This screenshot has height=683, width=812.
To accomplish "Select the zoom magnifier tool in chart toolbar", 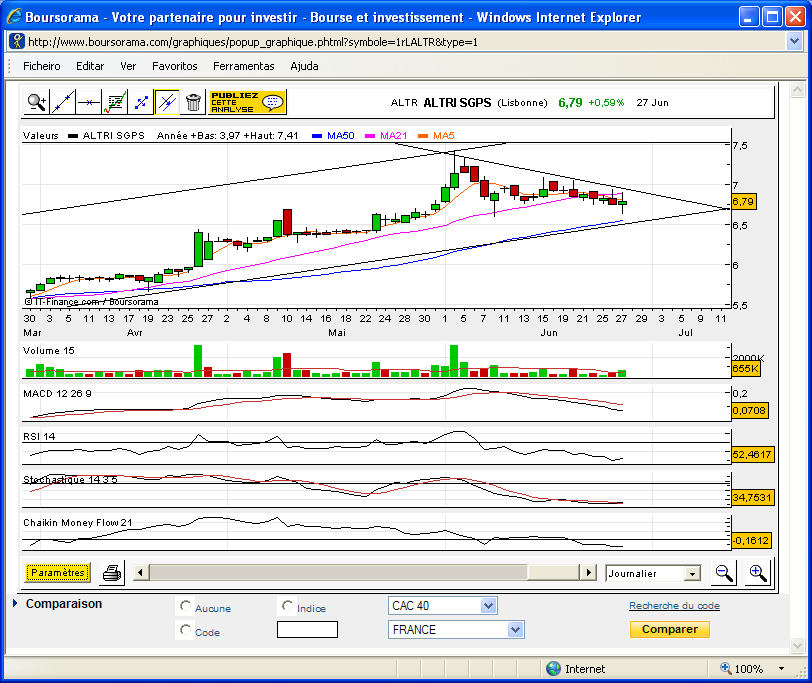I will point(37,102).
